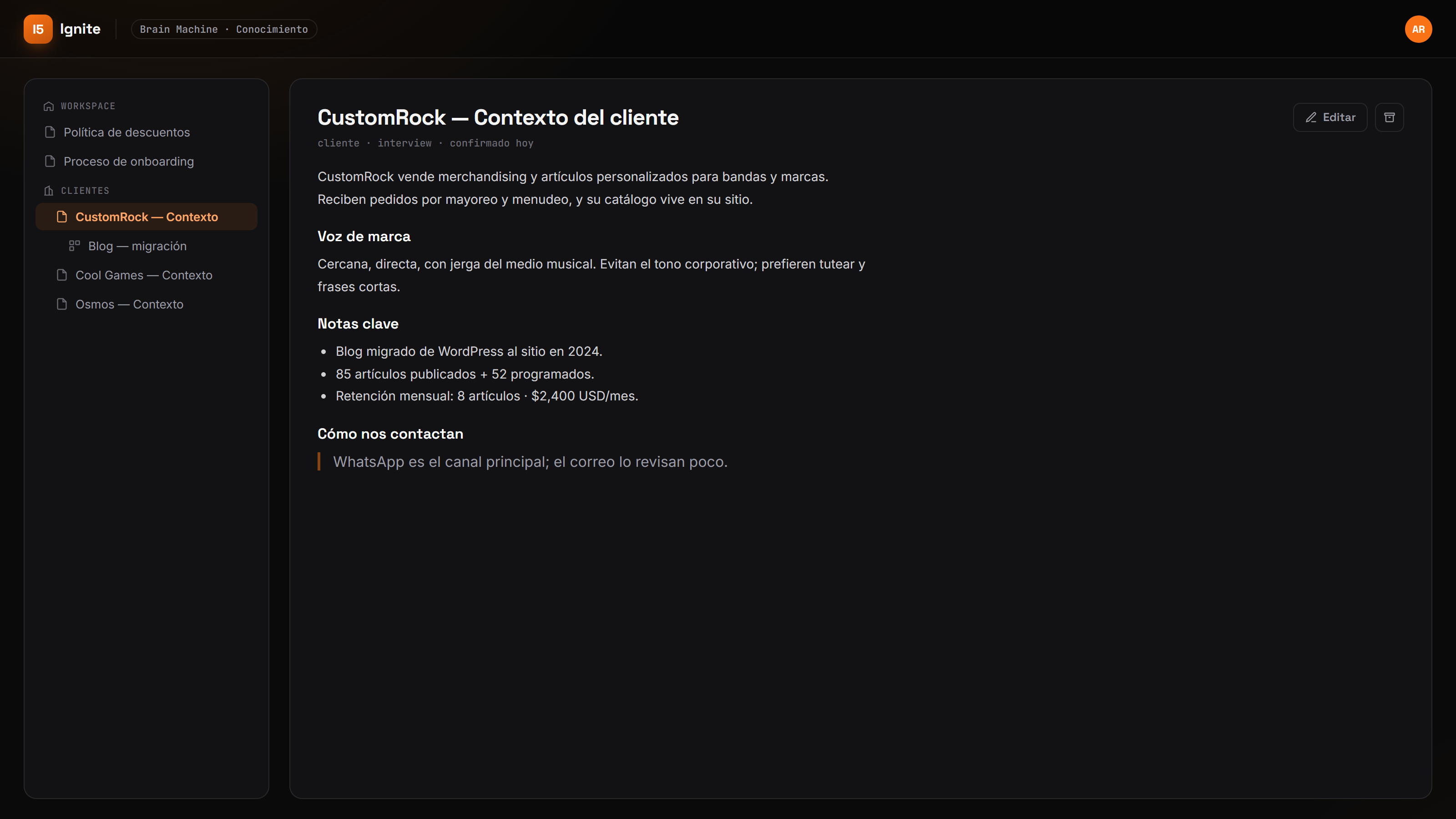Click the grid icon beside Blog — migración
The image size is (1456, 819).
(x=74, y=245)
